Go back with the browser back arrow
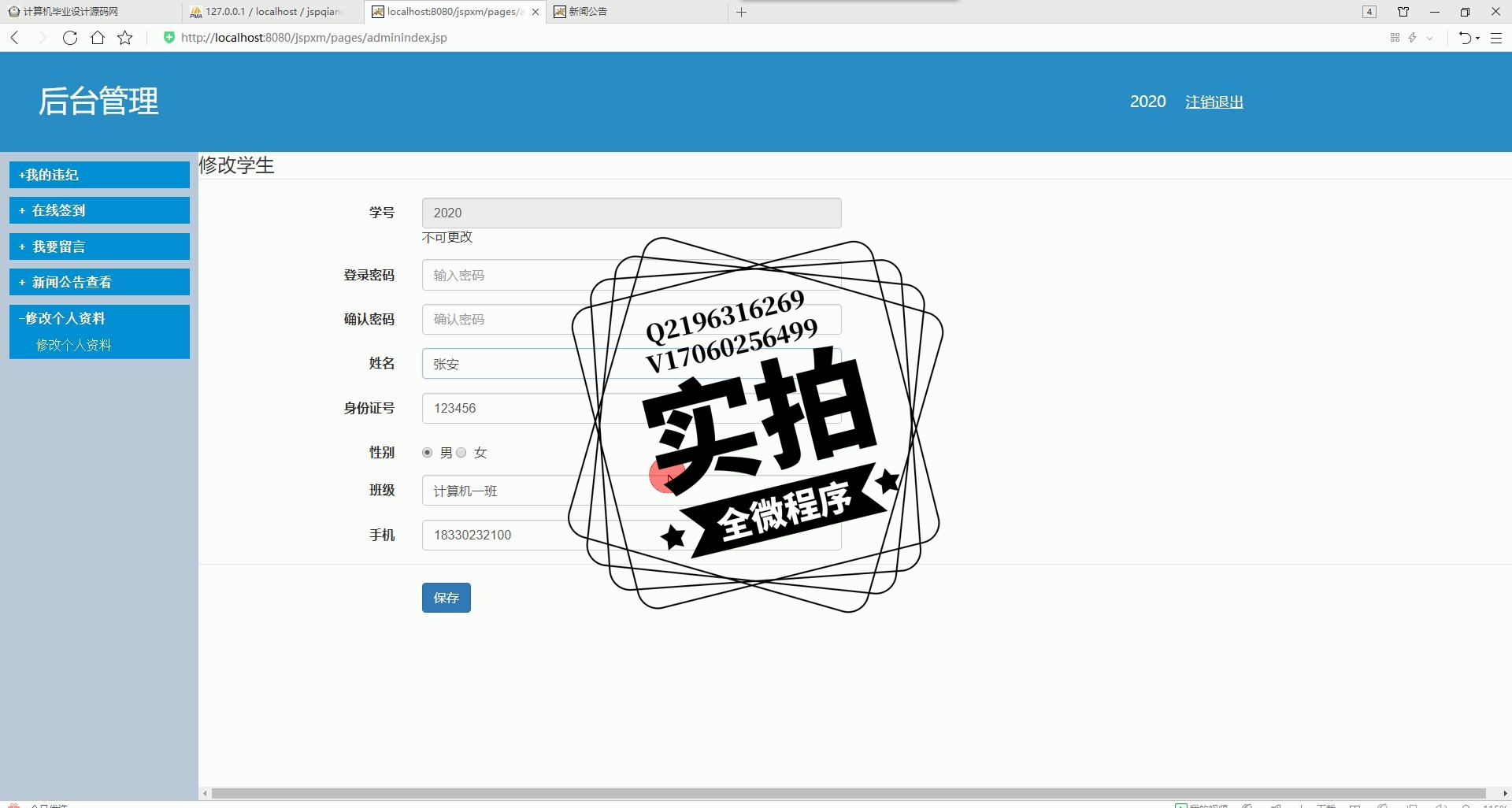Image resolution: width=1512 pixels, height=808 pixels. click(x=14, y=37)
